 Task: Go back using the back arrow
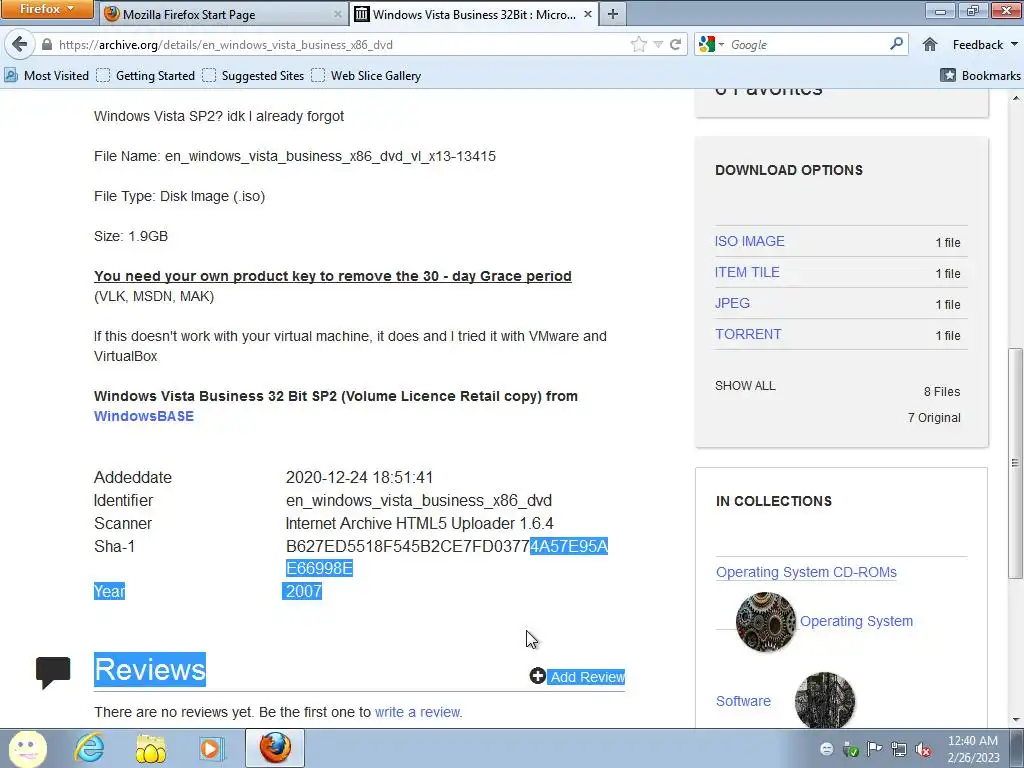[20, 44]
